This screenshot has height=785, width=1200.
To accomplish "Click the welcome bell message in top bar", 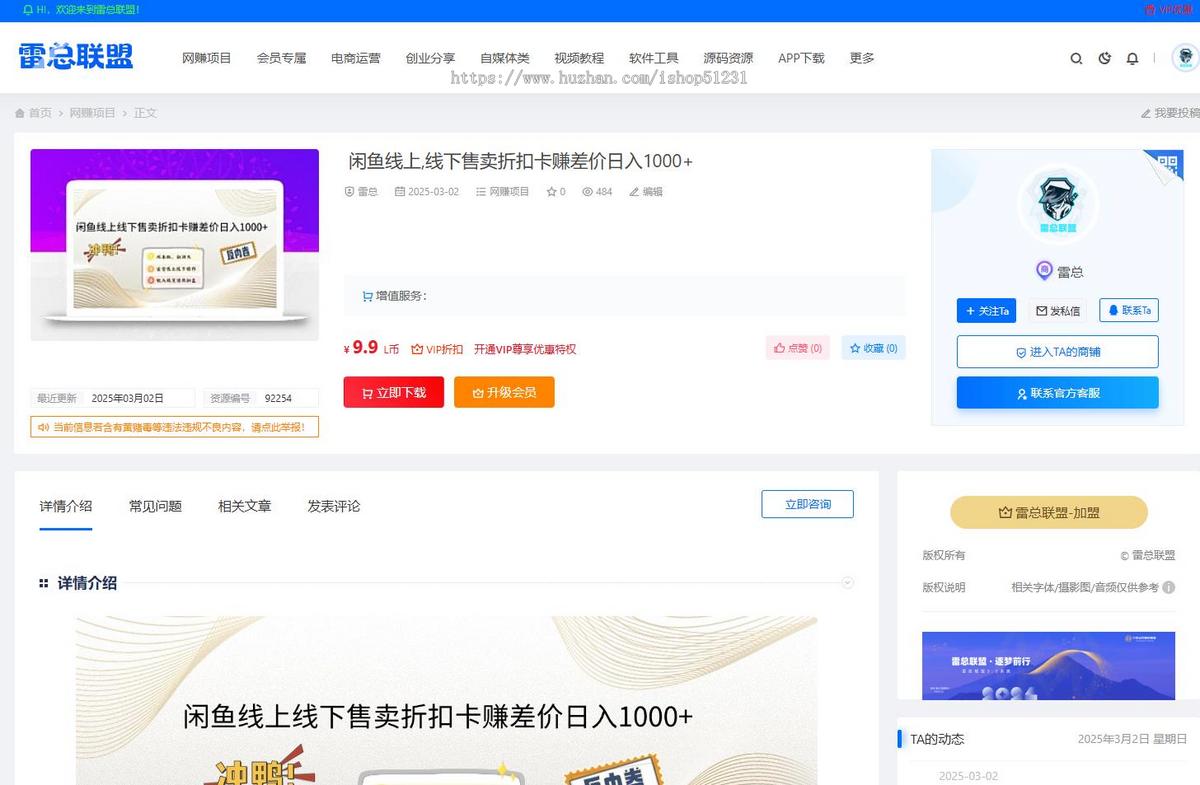I will (x=81, y=9).
